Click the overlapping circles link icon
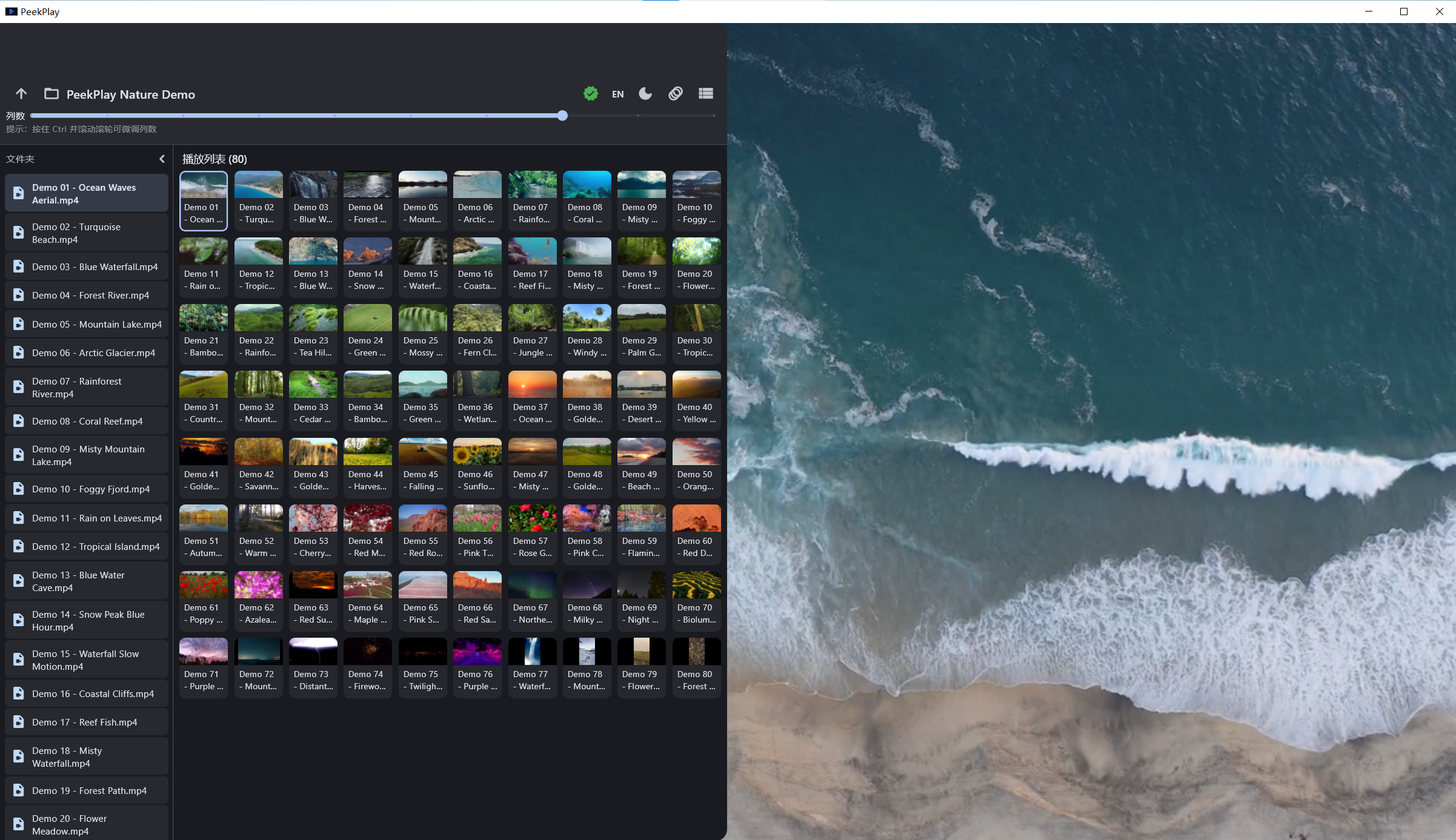The height and width of the screenshot is (840, 1456). point(676,94)
